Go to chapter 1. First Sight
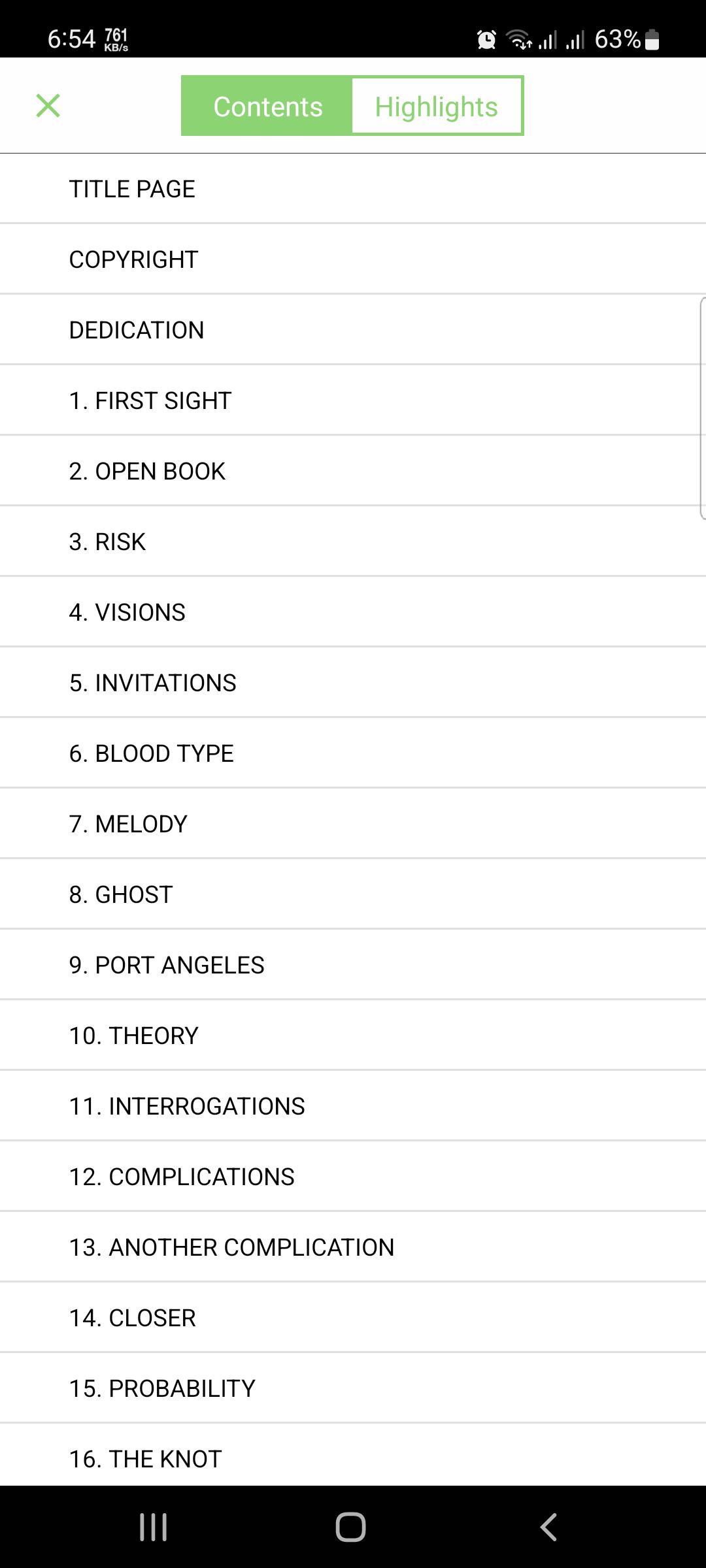Viewport: 706px width, 1568px height. point(353,400)
